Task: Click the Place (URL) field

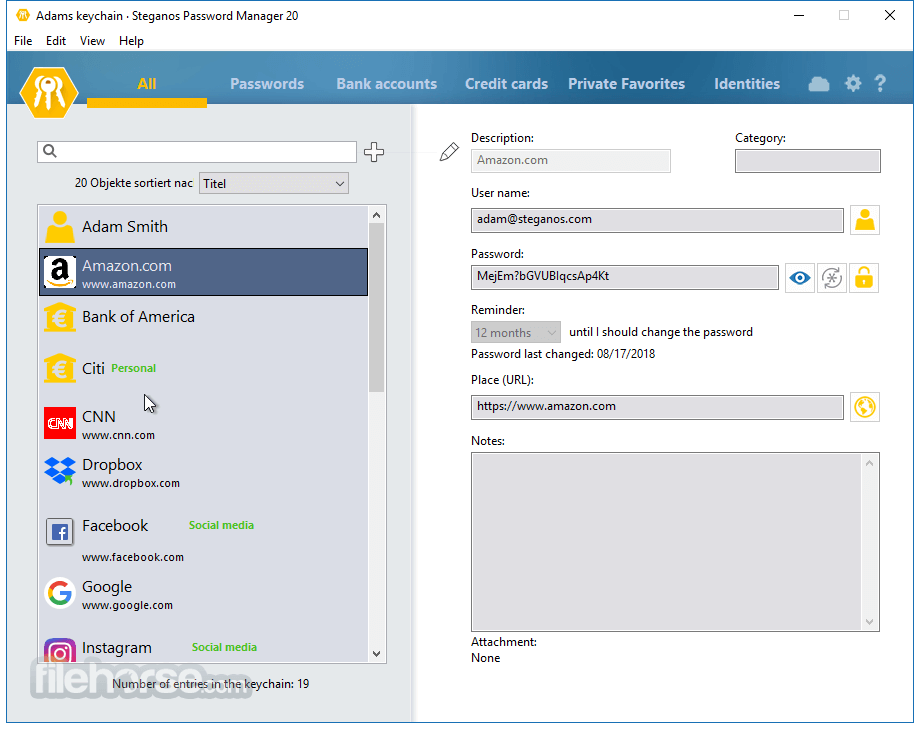Action: (657, 407)
